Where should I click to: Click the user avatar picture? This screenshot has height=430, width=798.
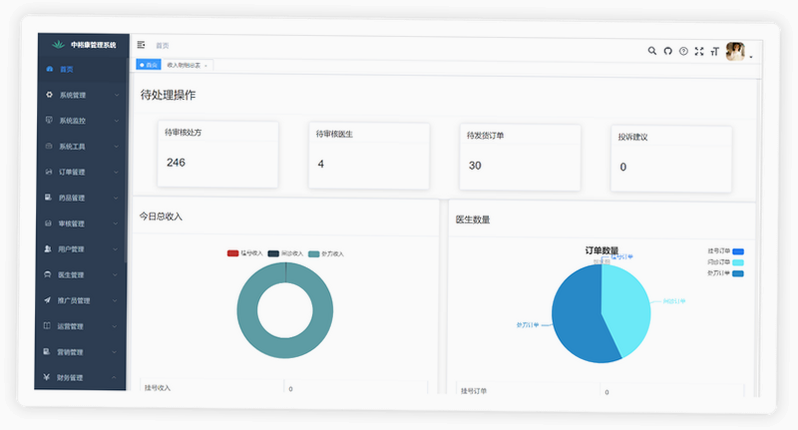point(735,51)
